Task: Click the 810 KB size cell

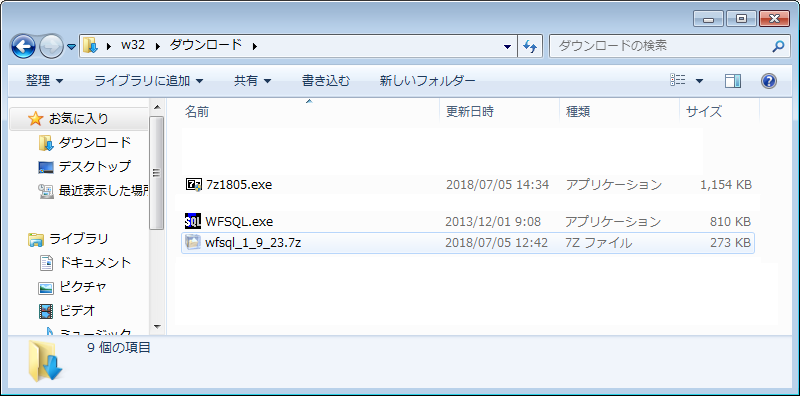Action: tap(731, 221)
